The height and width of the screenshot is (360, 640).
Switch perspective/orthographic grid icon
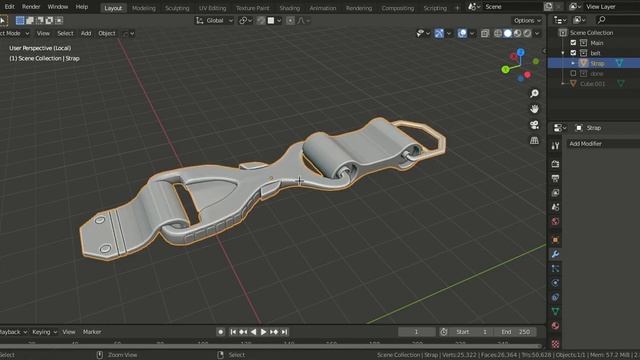tap(534, 140)
